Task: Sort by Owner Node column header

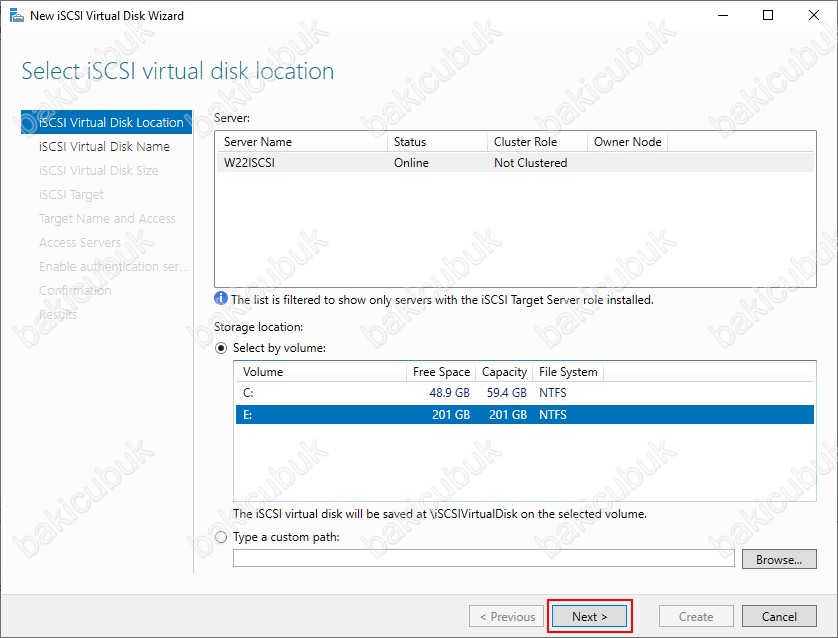Action: tap(627, 142)
